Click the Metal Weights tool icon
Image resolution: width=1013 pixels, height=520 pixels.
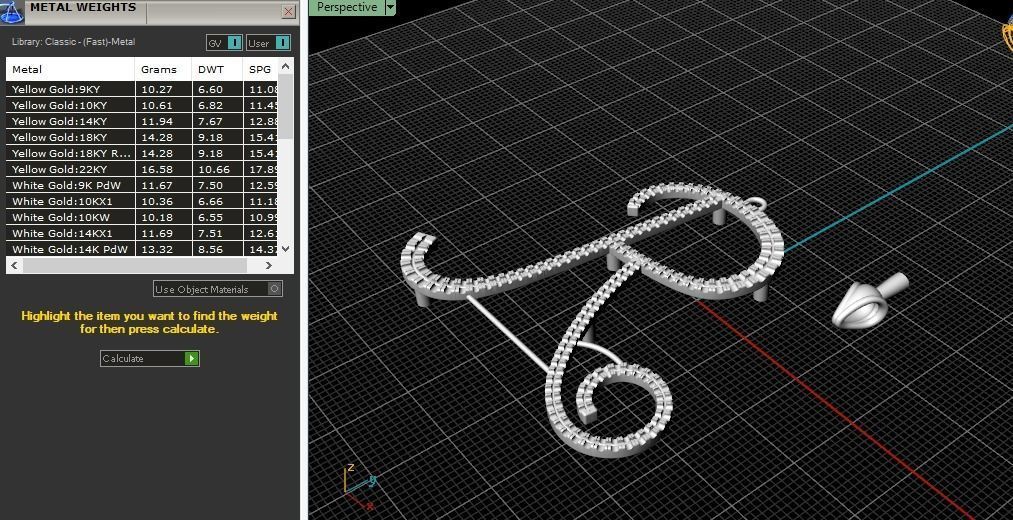12,12
